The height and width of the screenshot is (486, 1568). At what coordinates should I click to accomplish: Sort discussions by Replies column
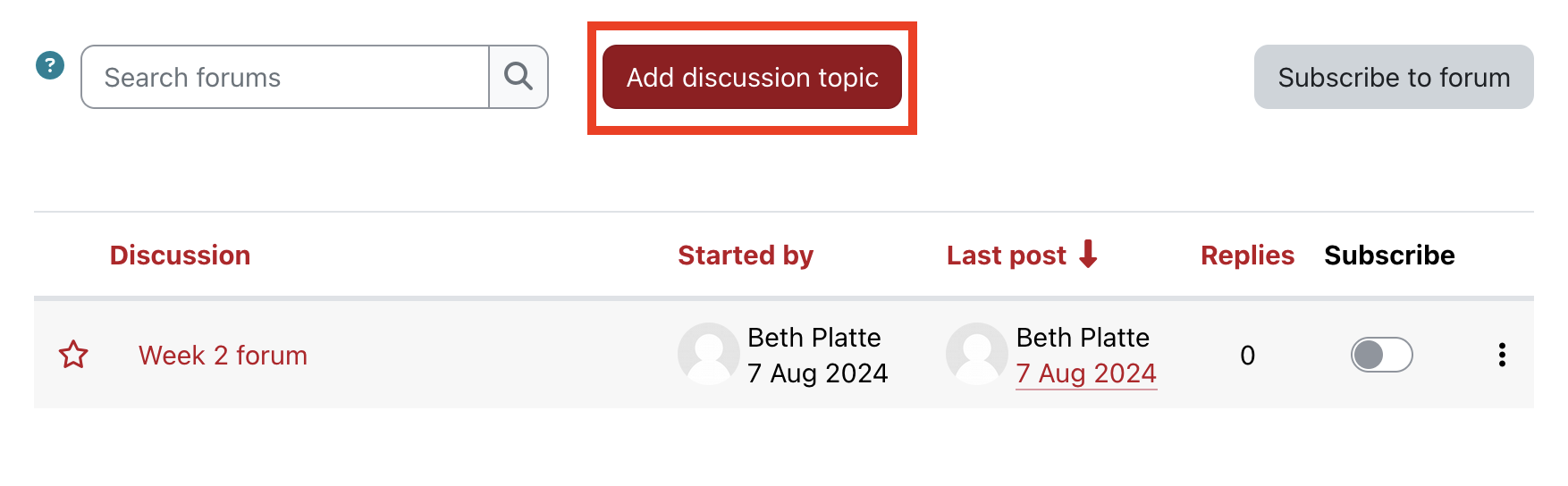tap(1247, 256)
